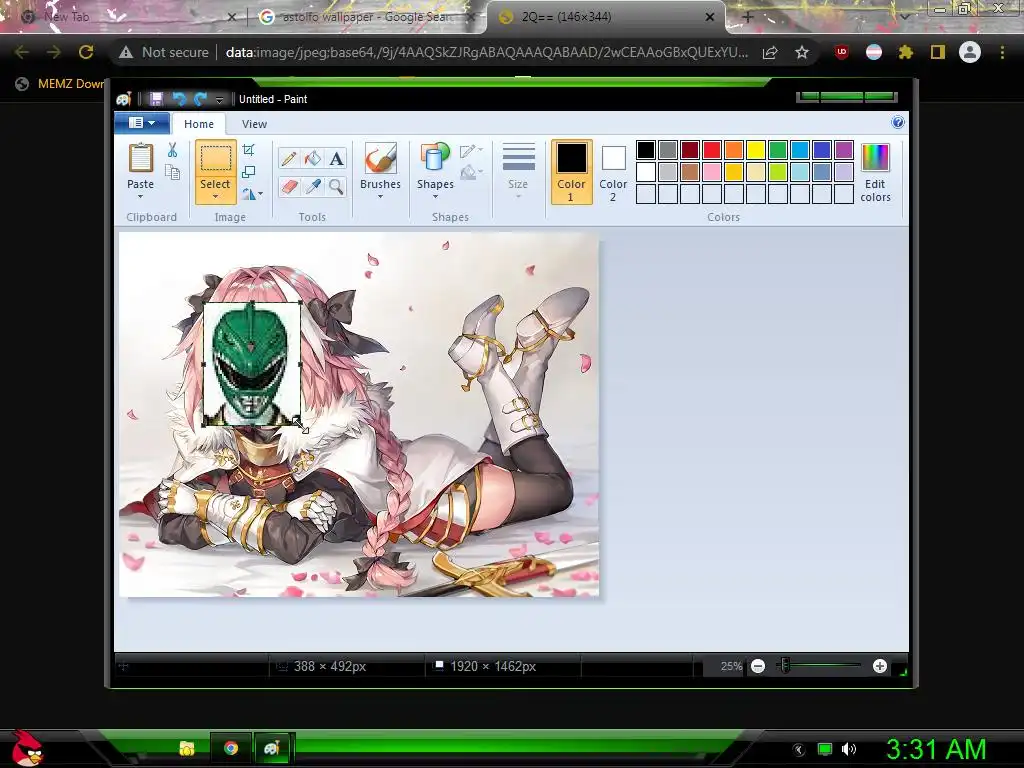Click the Crop icon in Image group
1024x768 pixels.
coord(249,150)
